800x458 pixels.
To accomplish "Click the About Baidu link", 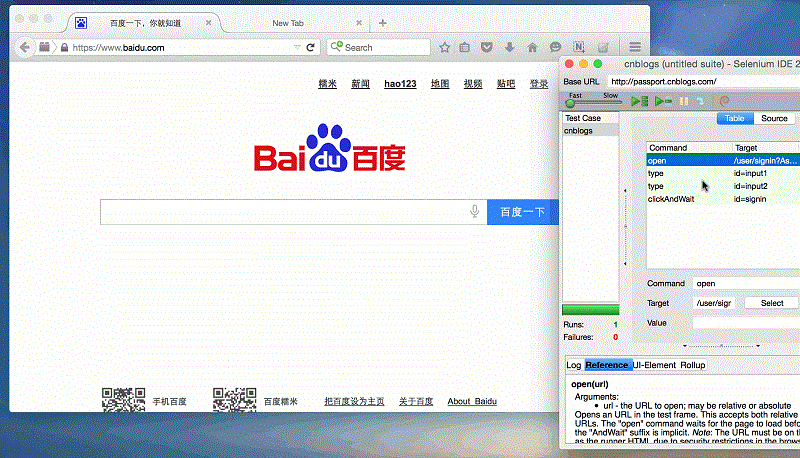I will tap(472, 401).
